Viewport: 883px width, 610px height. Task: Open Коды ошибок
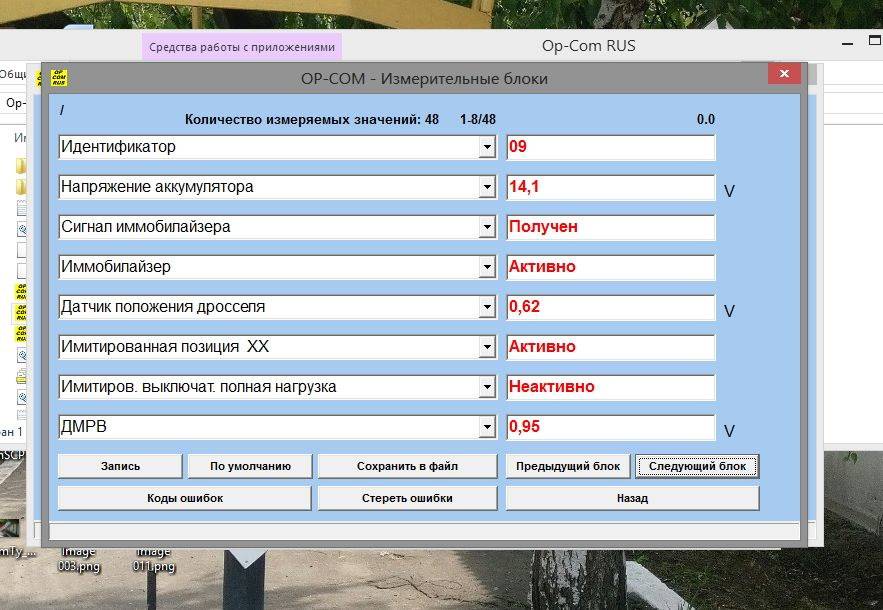point(185,498)
